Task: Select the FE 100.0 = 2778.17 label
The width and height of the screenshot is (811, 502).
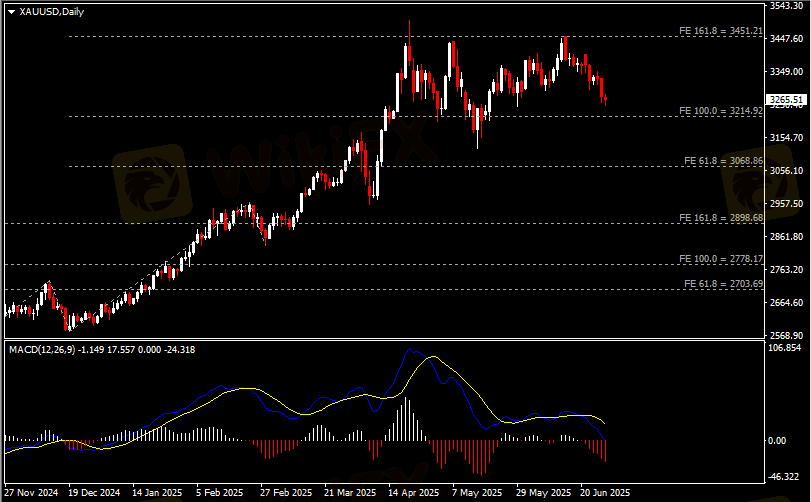Action: (x=720, y=258)
